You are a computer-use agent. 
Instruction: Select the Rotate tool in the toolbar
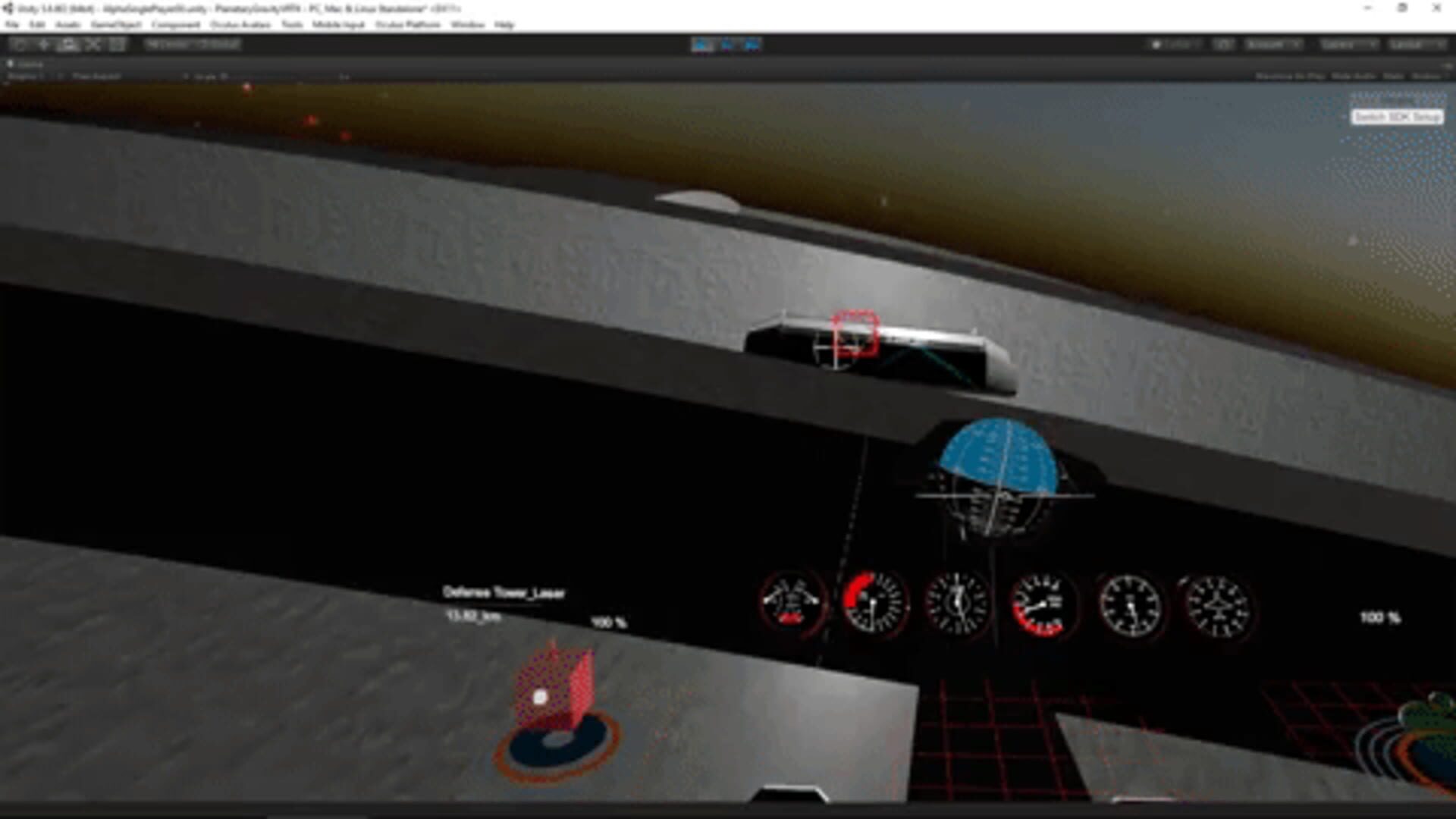tap(69, 45)
